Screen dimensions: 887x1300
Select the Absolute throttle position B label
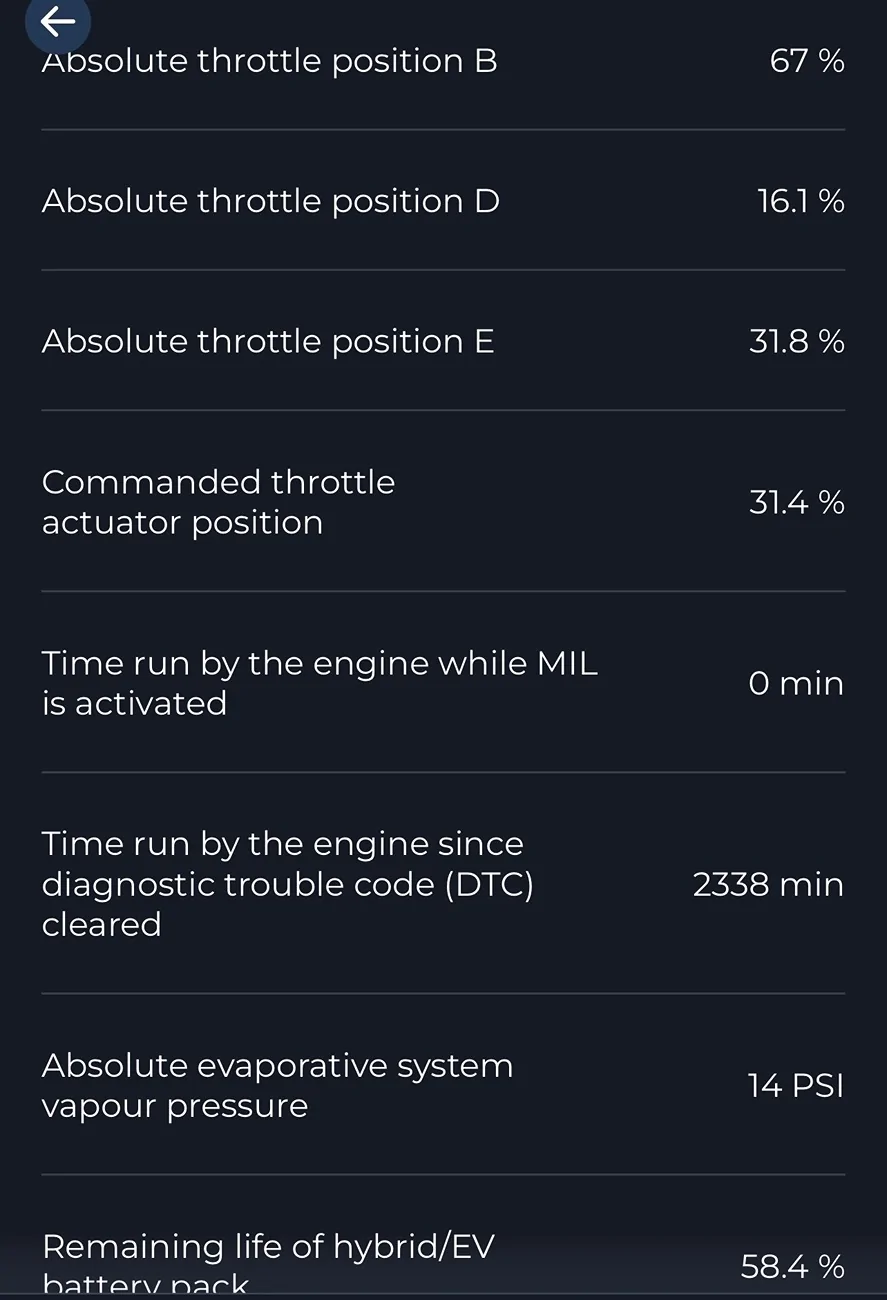click(269, 62)
